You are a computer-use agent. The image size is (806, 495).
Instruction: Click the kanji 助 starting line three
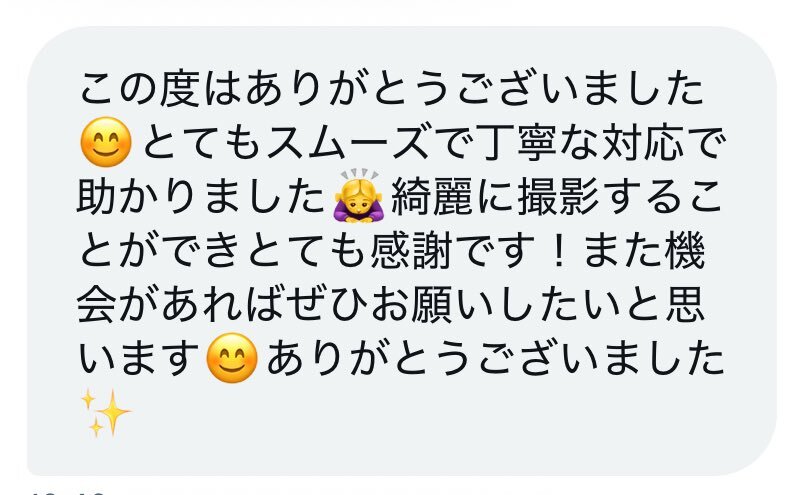tap(96, 197)
